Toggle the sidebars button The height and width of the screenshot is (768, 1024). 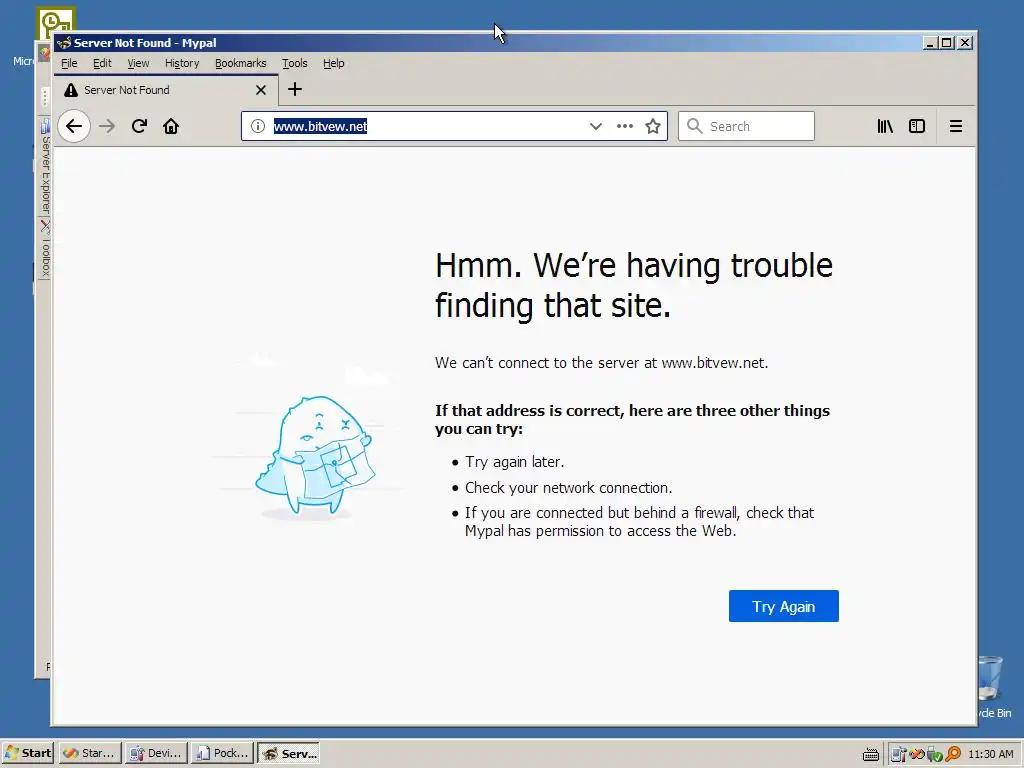917,126
